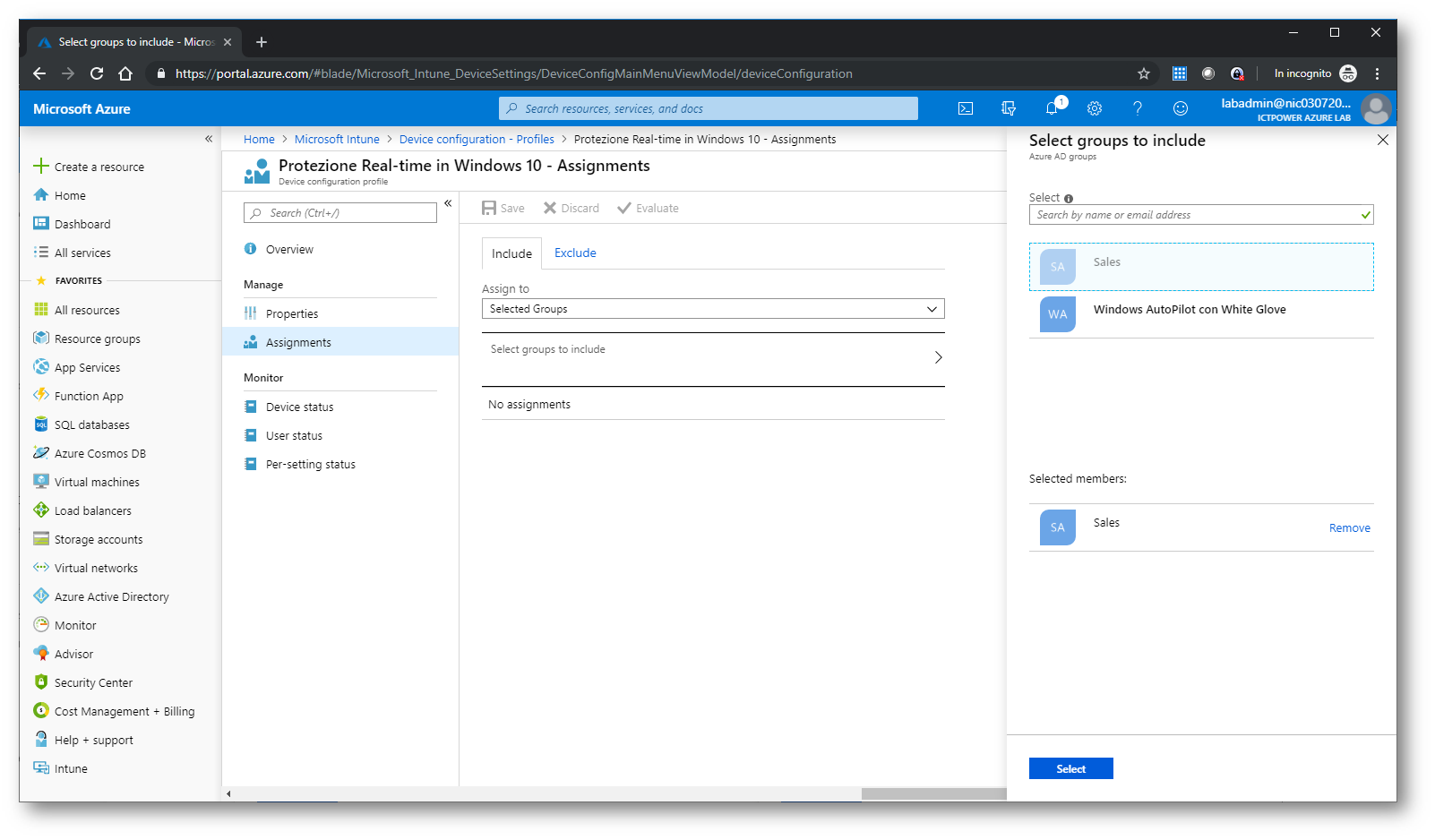The height and width of the screenshot is (840, 1435).
Task: Open a new browser tab
Action: [262, 42]
